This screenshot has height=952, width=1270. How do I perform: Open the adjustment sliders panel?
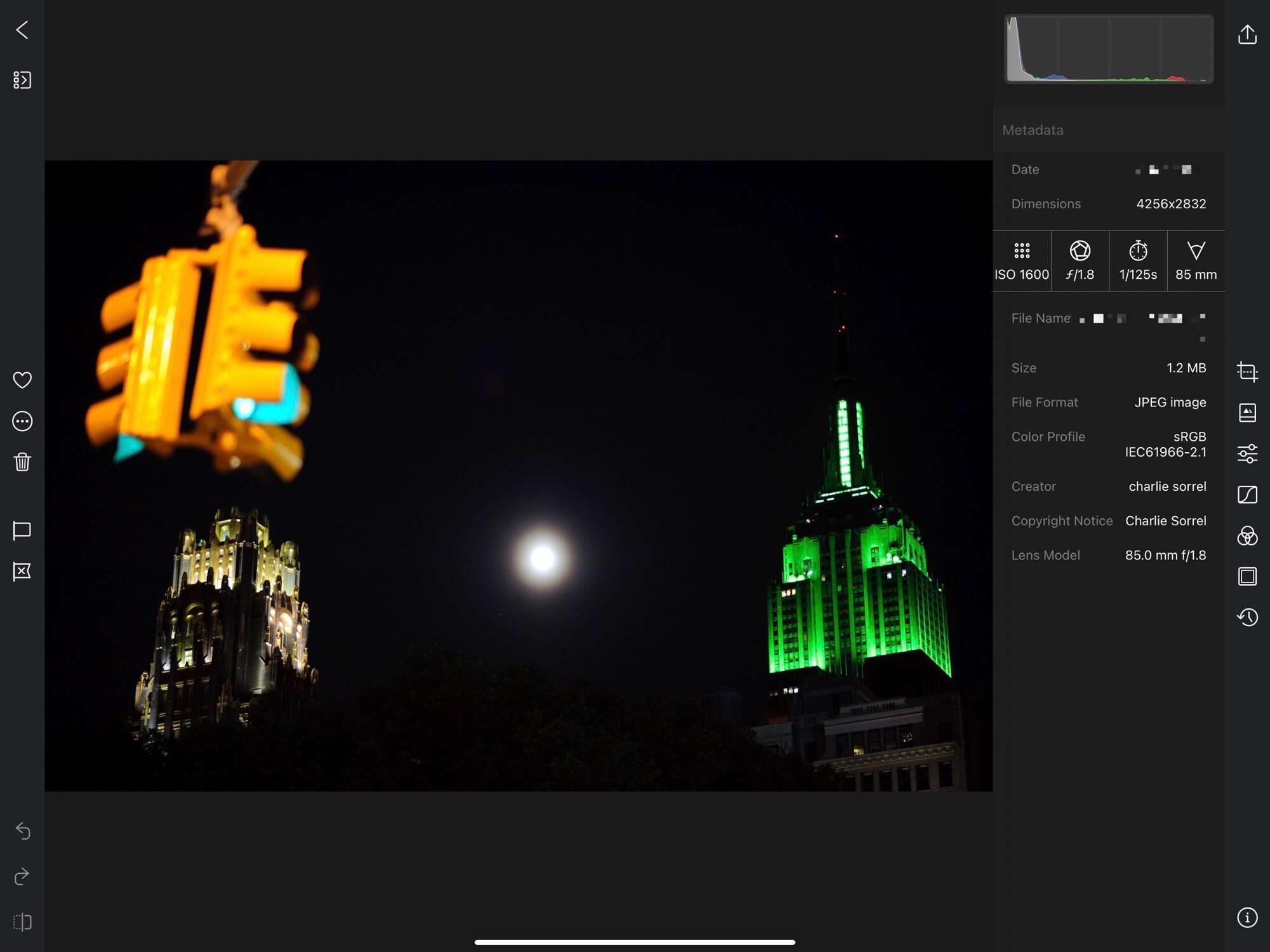1247,453
